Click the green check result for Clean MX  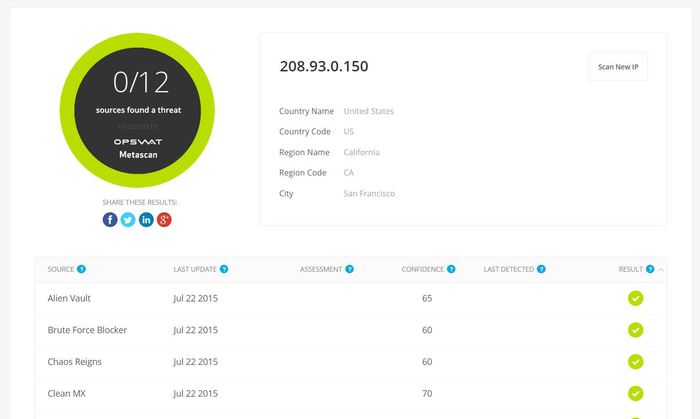point(635,393)
